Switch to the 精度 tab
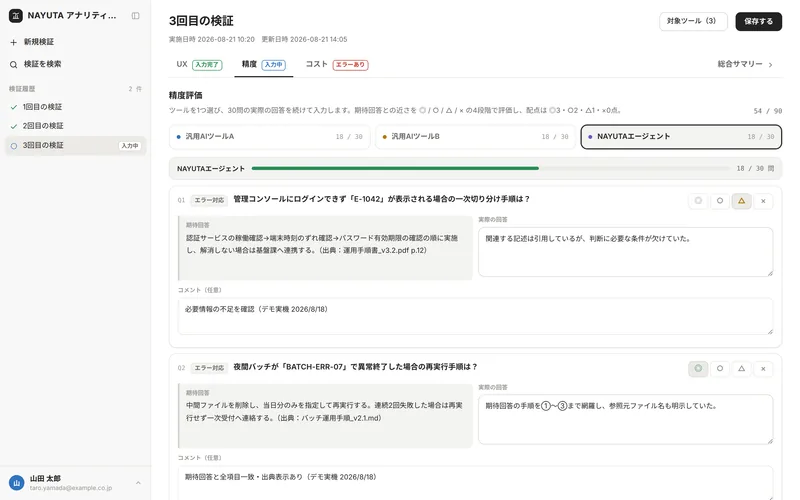The width and height of the screenshot is (800, 500). pos(264,64)
